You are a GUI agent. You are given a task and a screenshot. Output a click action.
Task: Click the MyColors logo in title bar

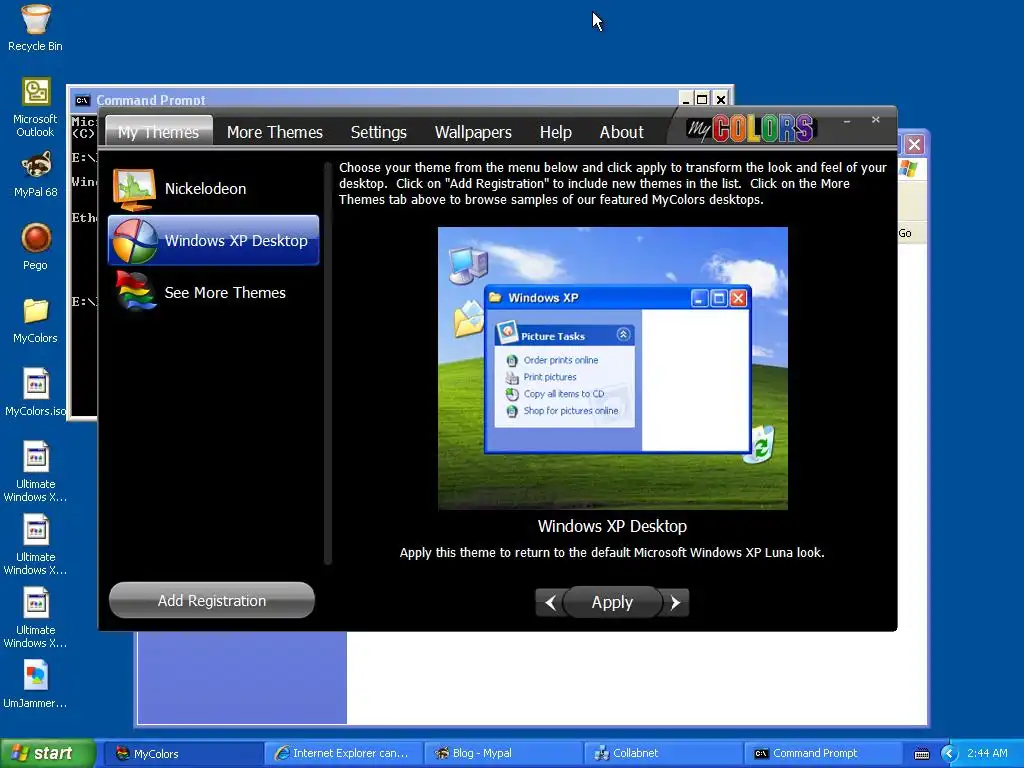pos(750,128)
